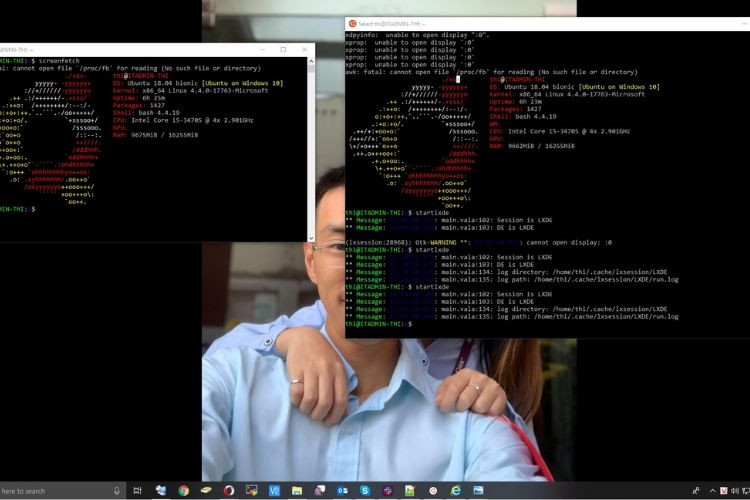Click 'RAM: 9675MiB / 16255MiB' in left terminal
This screenshot has width=750, height=500.
click(155, 135)
